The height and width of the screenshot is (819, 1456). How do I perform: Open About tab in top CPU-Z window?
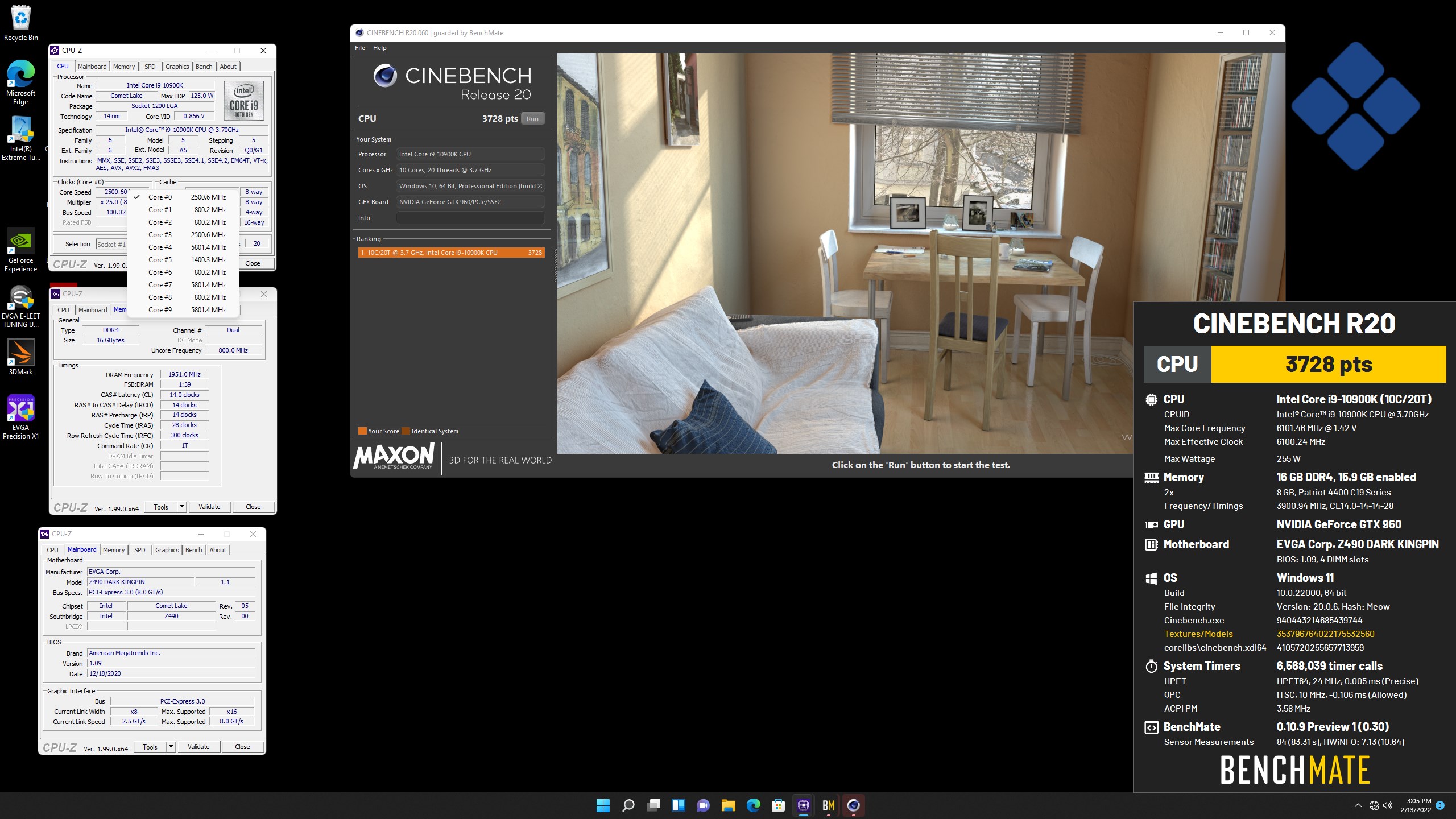(228, 67)
